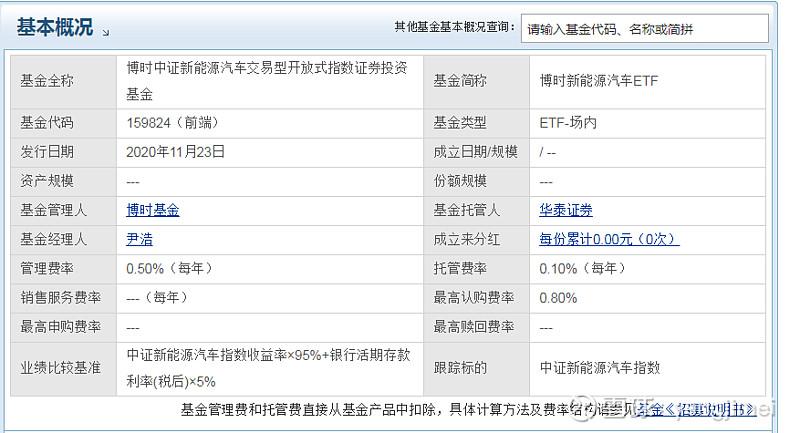Click the 成立日期/规模 label cell
Image resolution: width=800 pixels, height=433 pixels.
coord(477,152)
